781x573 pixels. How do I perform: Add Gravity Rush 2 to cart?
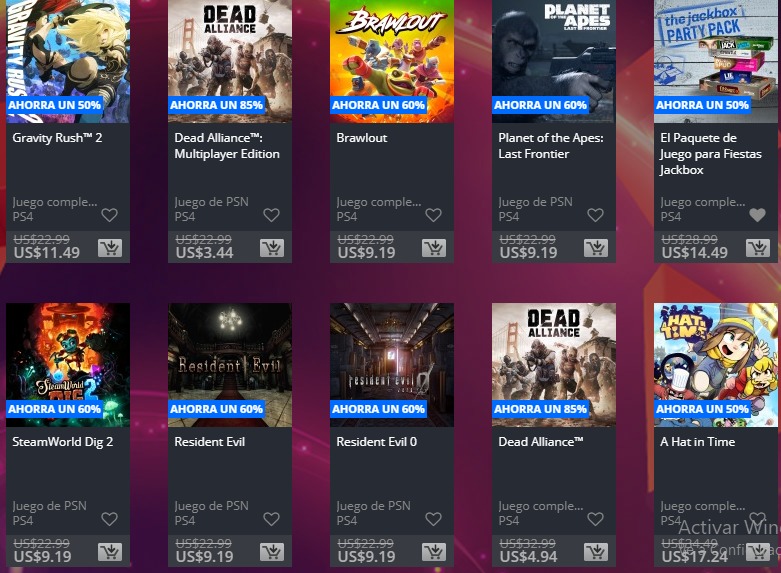coord(110,248)
